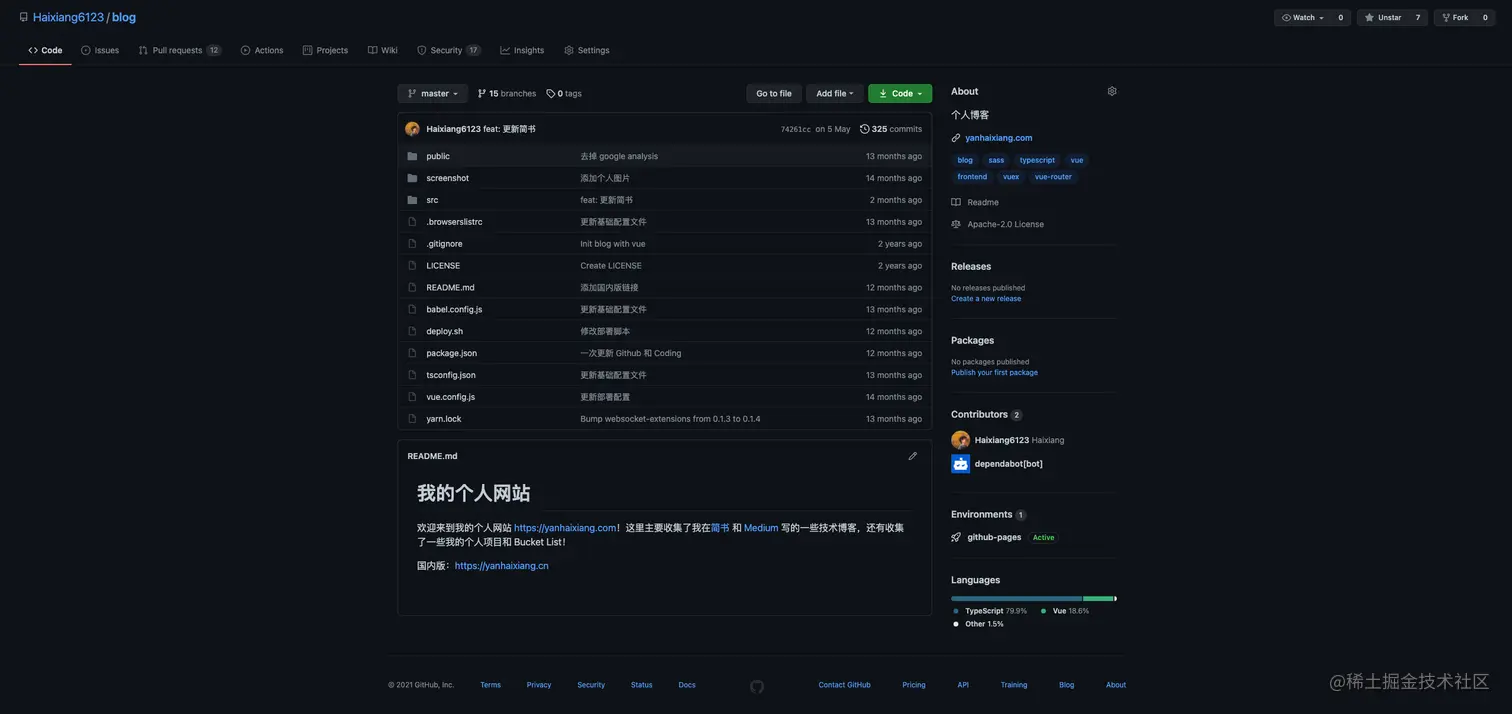Click file icon beside .browserslistrc

click(x=412, y=222)
